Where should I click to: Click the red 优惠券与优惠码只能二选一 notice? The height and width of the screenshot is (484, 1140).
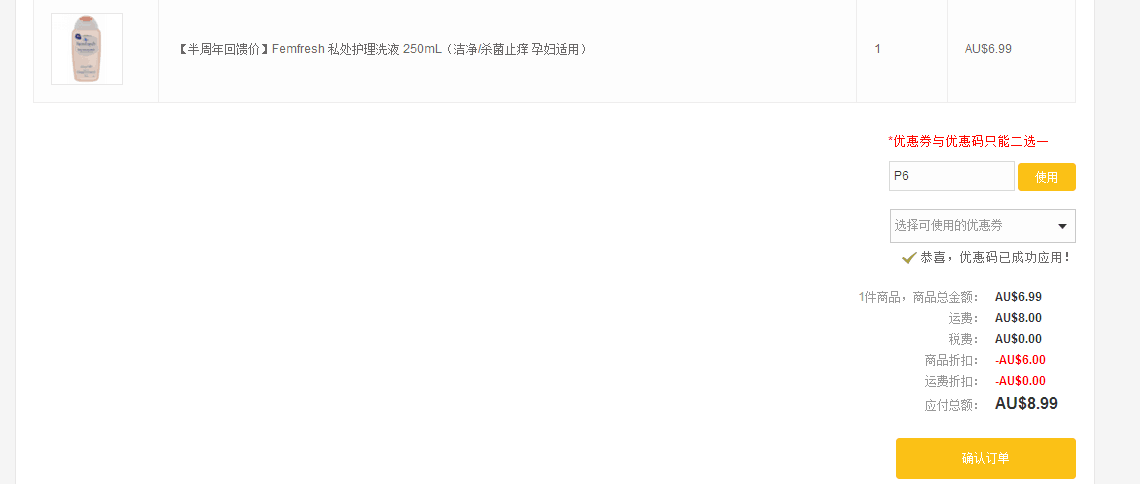coord(968,142)
